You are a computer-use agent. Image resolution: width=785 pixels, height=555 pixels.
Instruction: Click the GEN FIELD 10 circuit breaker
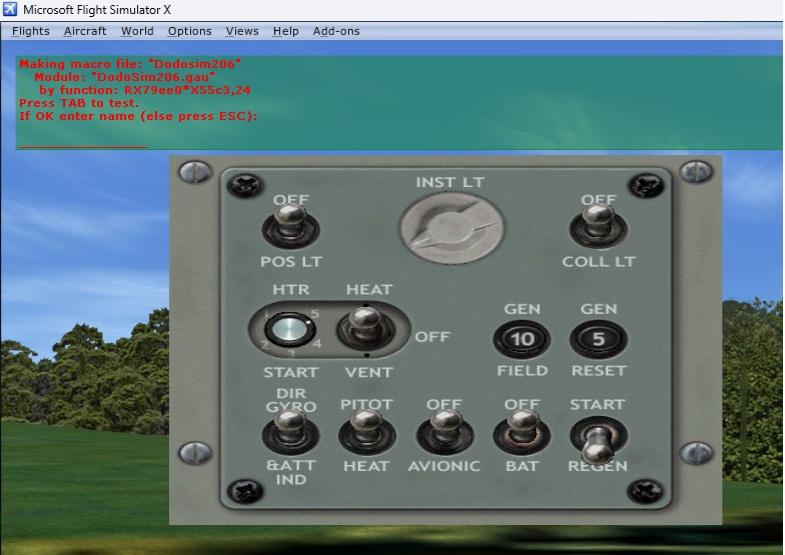[522, 339]
